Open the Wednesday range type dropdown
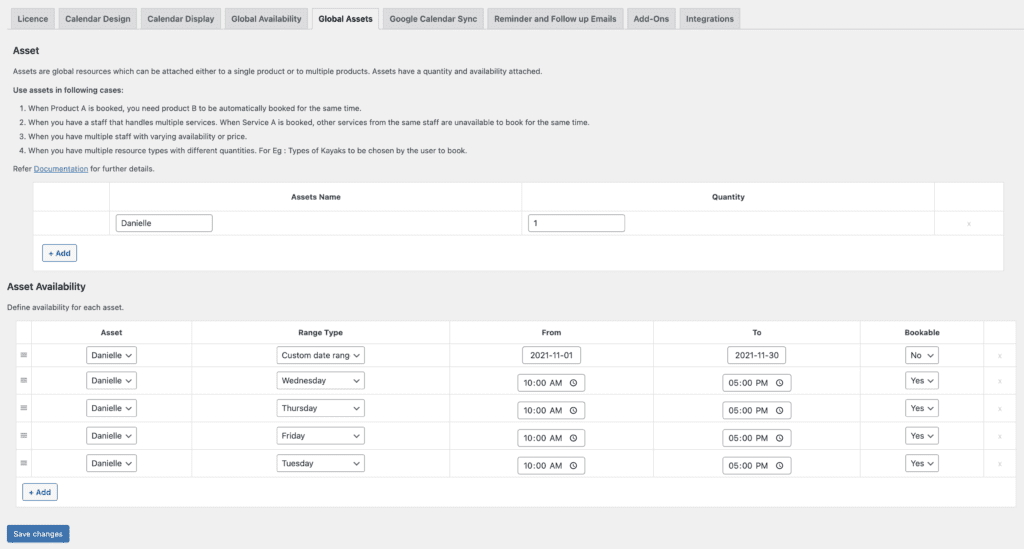Image resolution: width=1024 pixels, height=549 pixels. [x=320, y=381]
